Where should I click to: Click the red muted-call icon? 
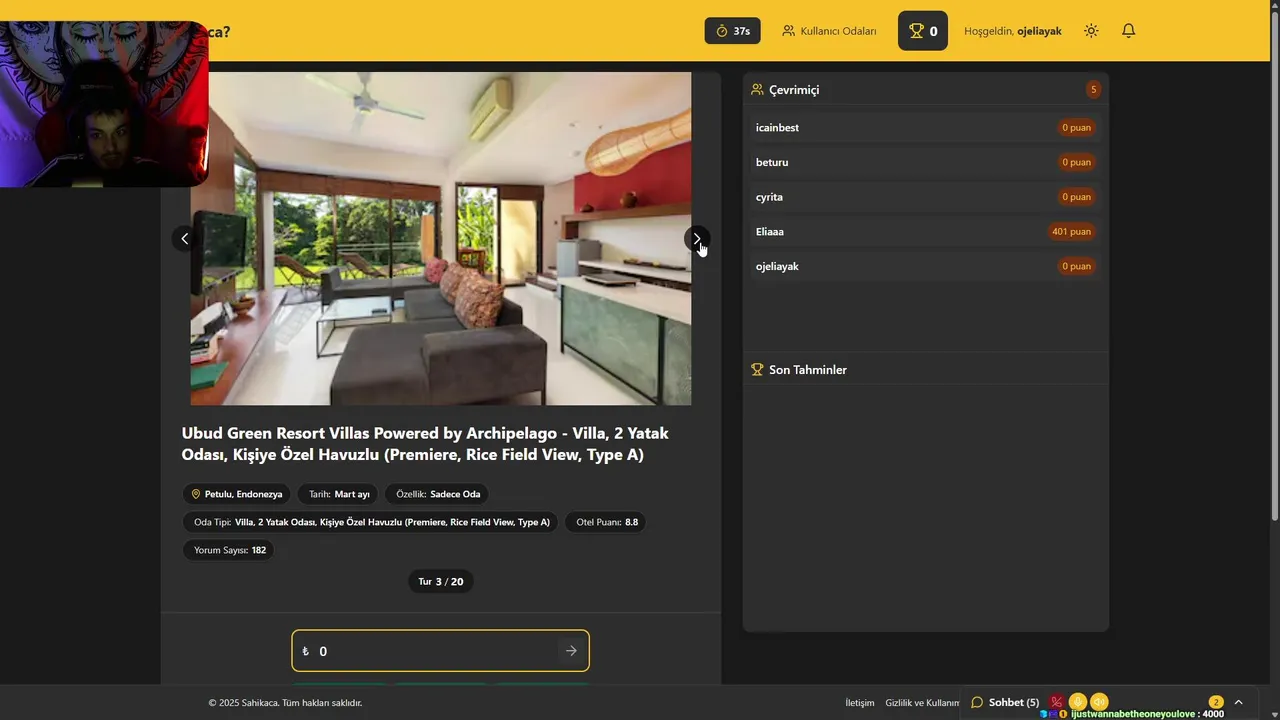[1056, 702]
